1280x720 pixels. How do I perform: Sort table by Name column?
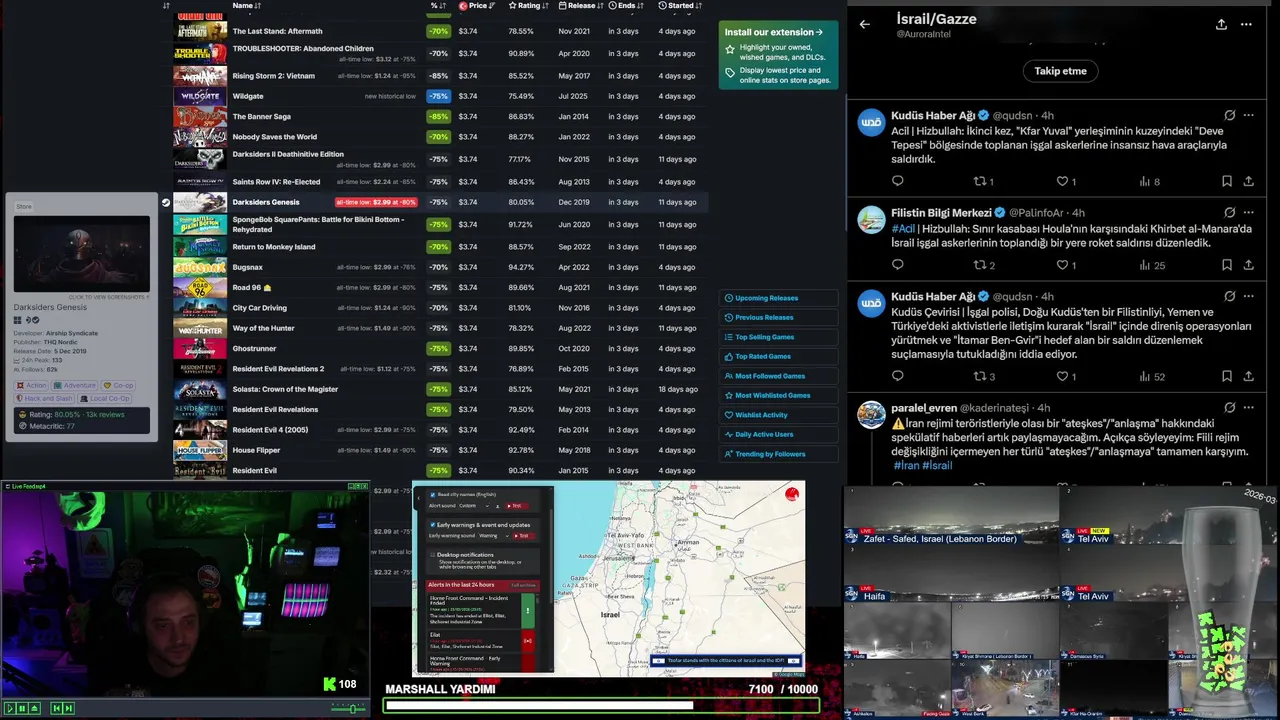(x=246, y=5)
